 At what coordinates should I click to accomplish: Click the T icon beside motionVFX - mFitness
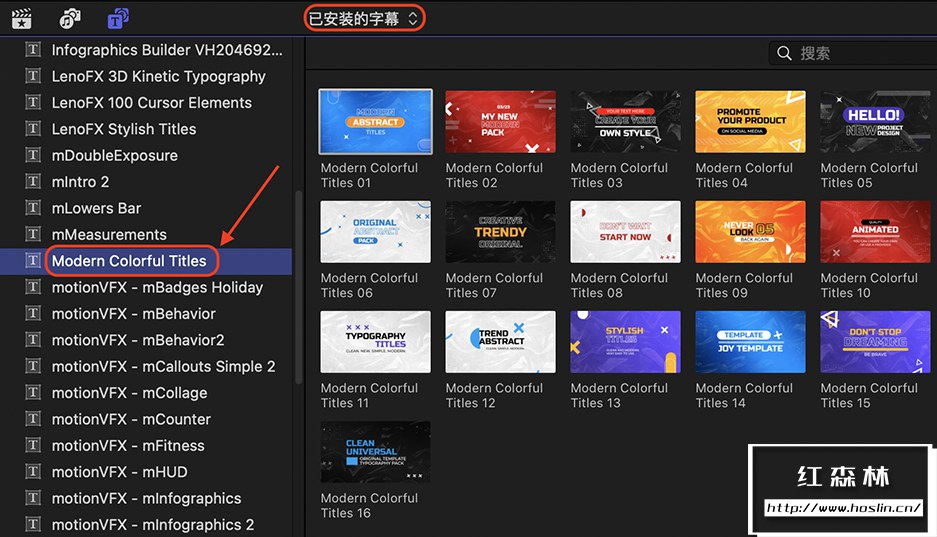tap(33, 445)
